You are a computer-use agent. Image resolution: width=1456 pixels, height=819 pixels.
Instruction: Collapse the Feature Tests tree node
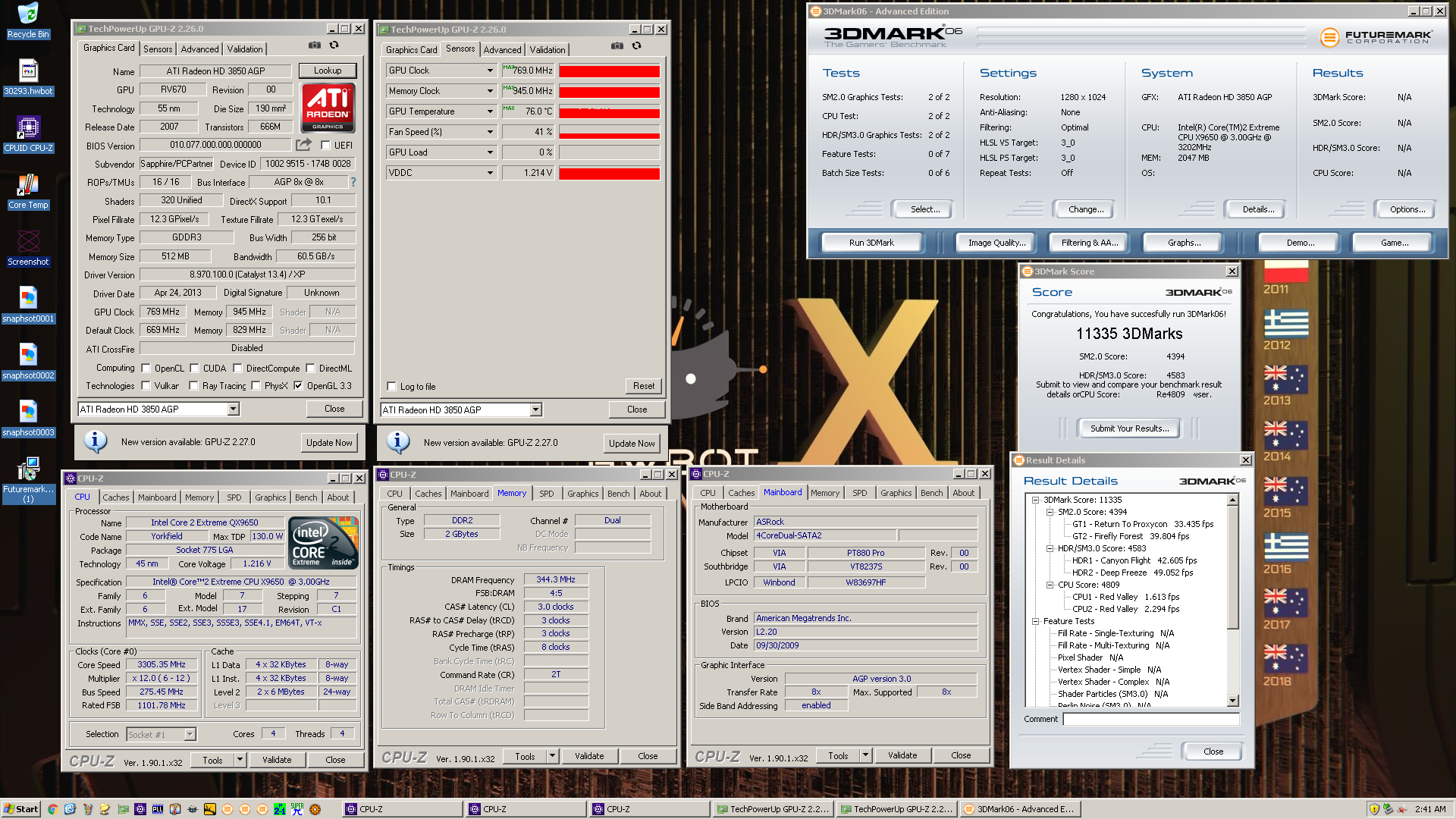click(x=1035, y=621)
